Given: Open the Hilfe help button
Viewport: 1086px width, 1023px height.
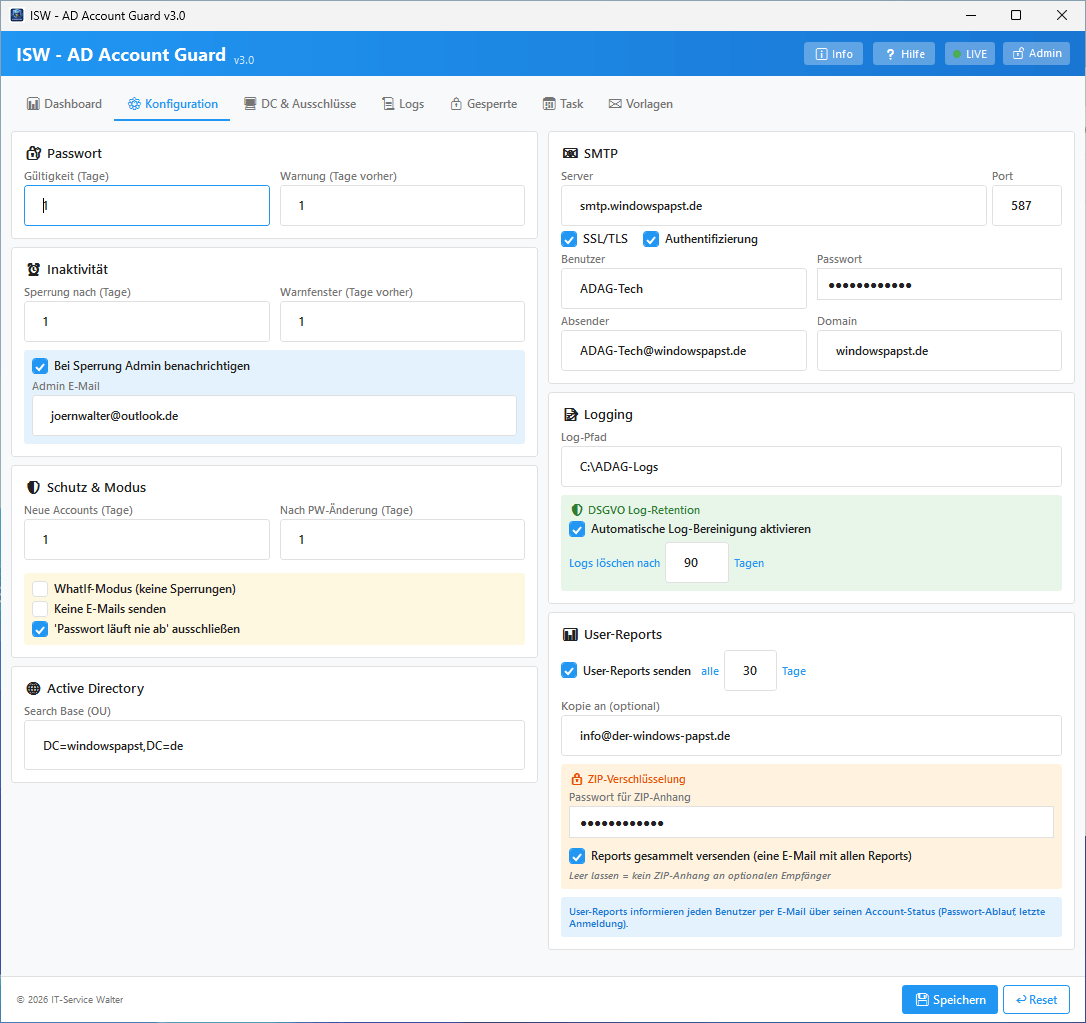Looking at the screenshot, I should 903,54.
